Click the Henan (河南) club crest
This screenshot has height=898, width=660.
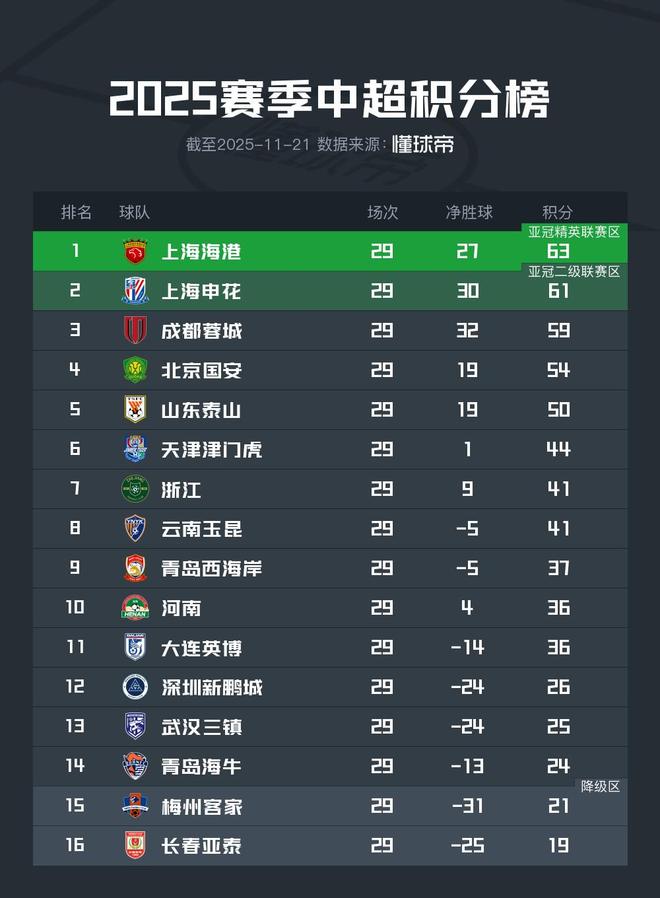[135, 608]
